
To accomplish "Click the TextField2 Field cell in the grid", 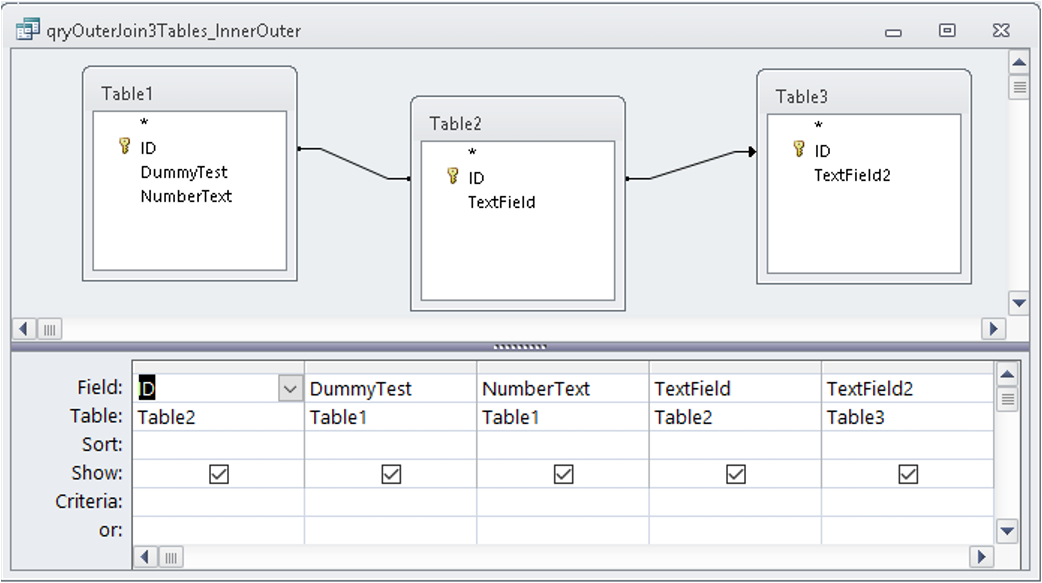I will (x=908, y=389).
